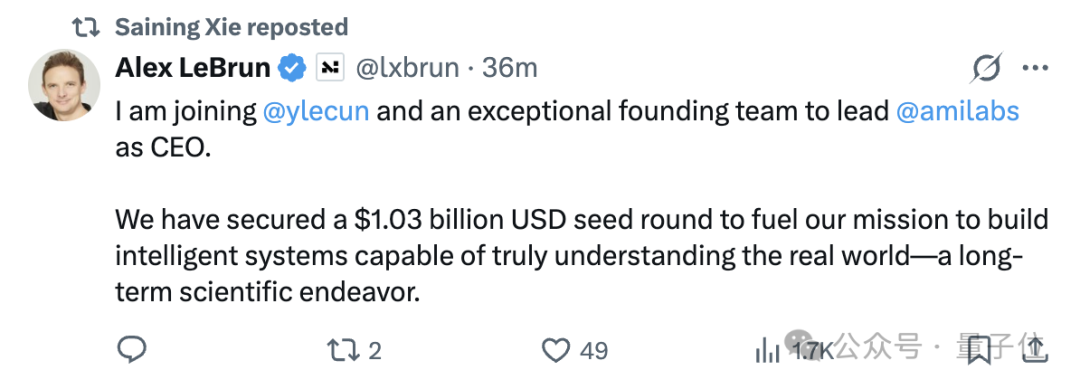Click the affiliation badge beside the verified mark
The height and width of the screenshot is (389, 1080).
pyautogui.click(x=330, y=67)
